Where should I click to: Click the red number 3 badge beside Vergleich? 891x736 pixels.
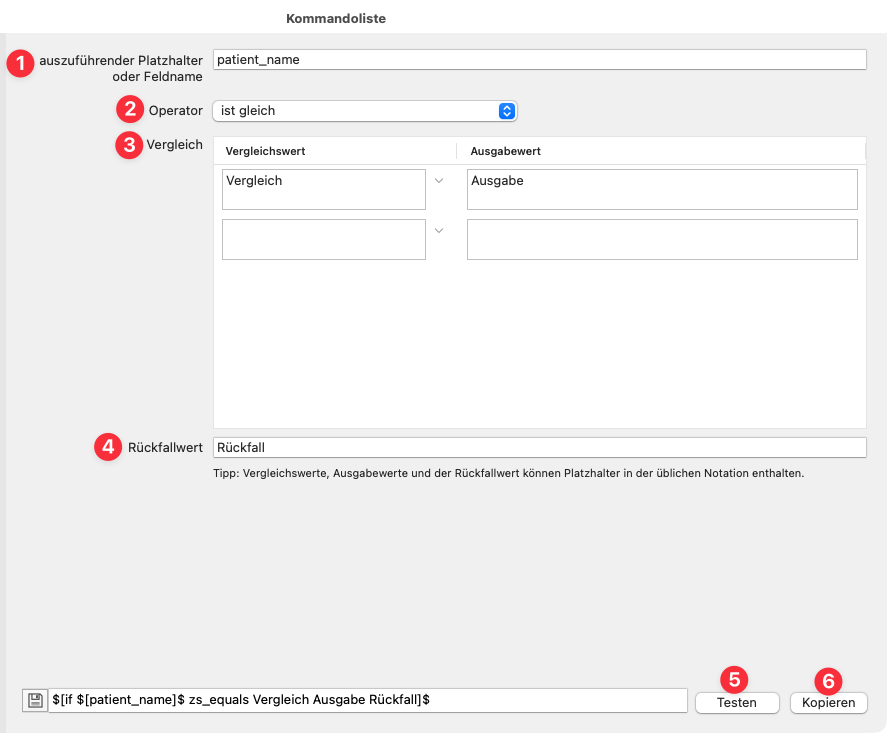click(129, 145)
